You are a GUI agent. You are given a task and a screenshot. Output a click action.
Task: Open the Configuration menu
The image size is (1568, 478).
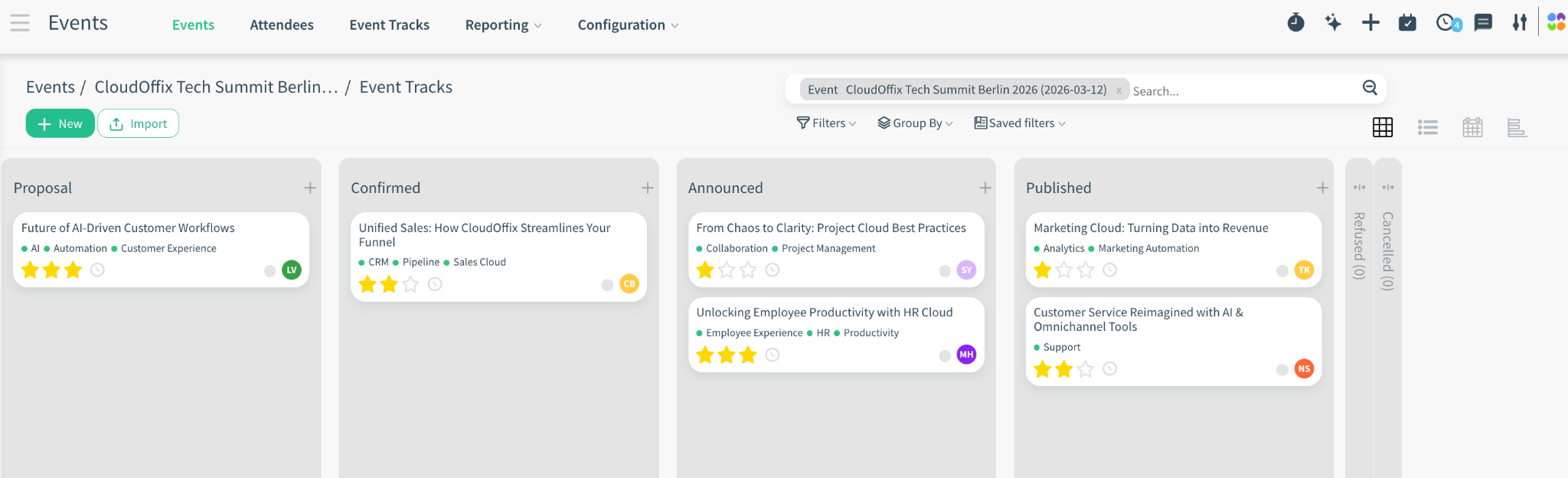(628, 25)
